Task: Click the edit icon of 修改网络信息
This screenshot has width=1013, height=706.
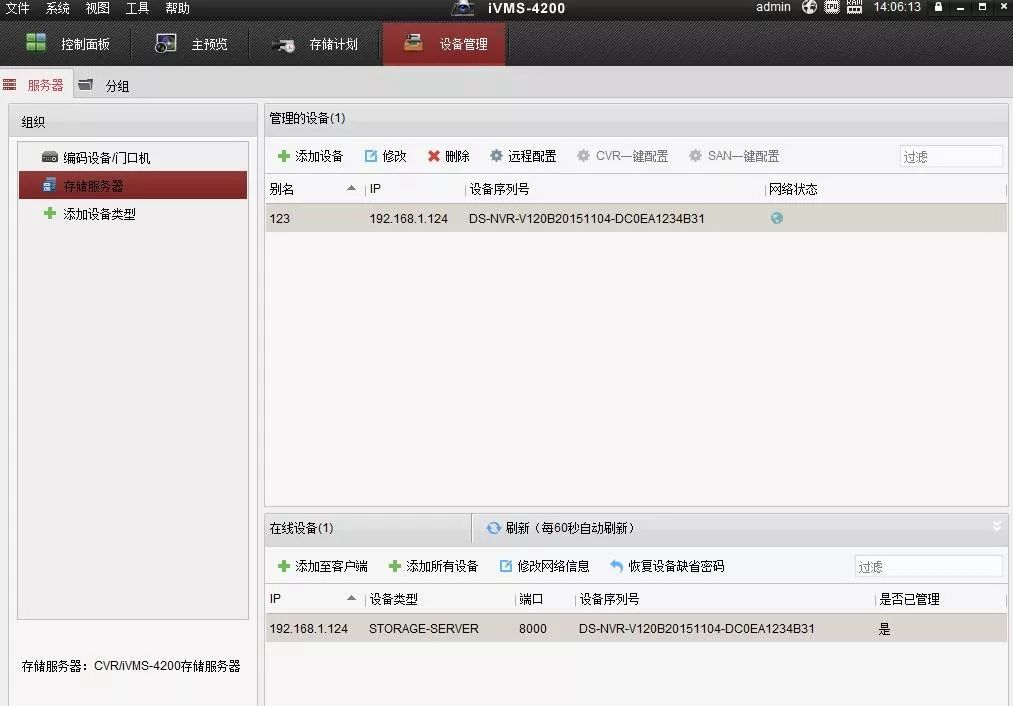Action: coord(506,566)
